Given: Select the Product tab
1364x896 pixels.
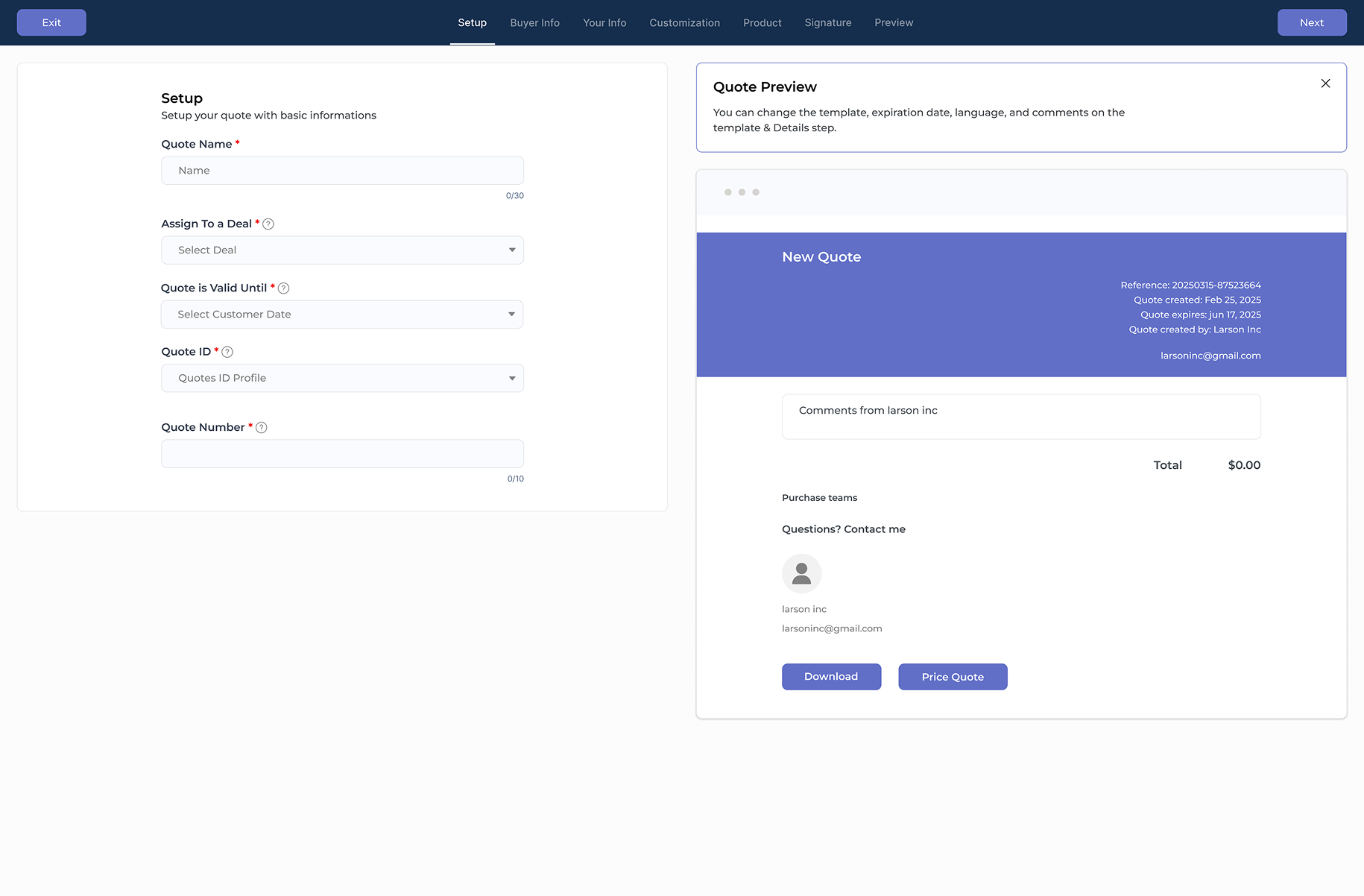Looking at the screenshot, I should (x=762, y=23).
